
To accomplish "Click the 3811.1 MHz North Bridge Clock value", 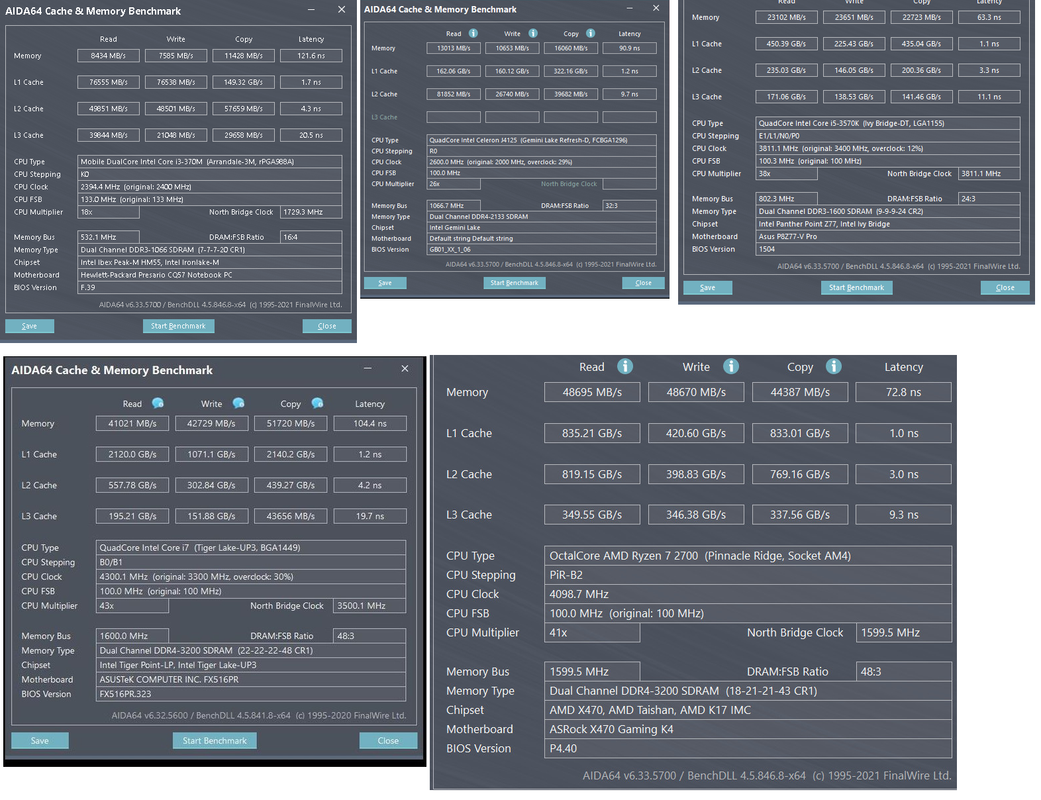I will [989, 173].
